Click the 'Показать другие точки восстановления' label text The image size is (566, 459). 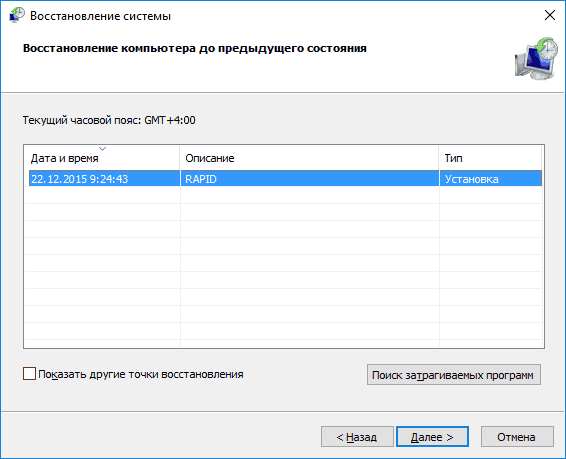[x=141, y=374]
